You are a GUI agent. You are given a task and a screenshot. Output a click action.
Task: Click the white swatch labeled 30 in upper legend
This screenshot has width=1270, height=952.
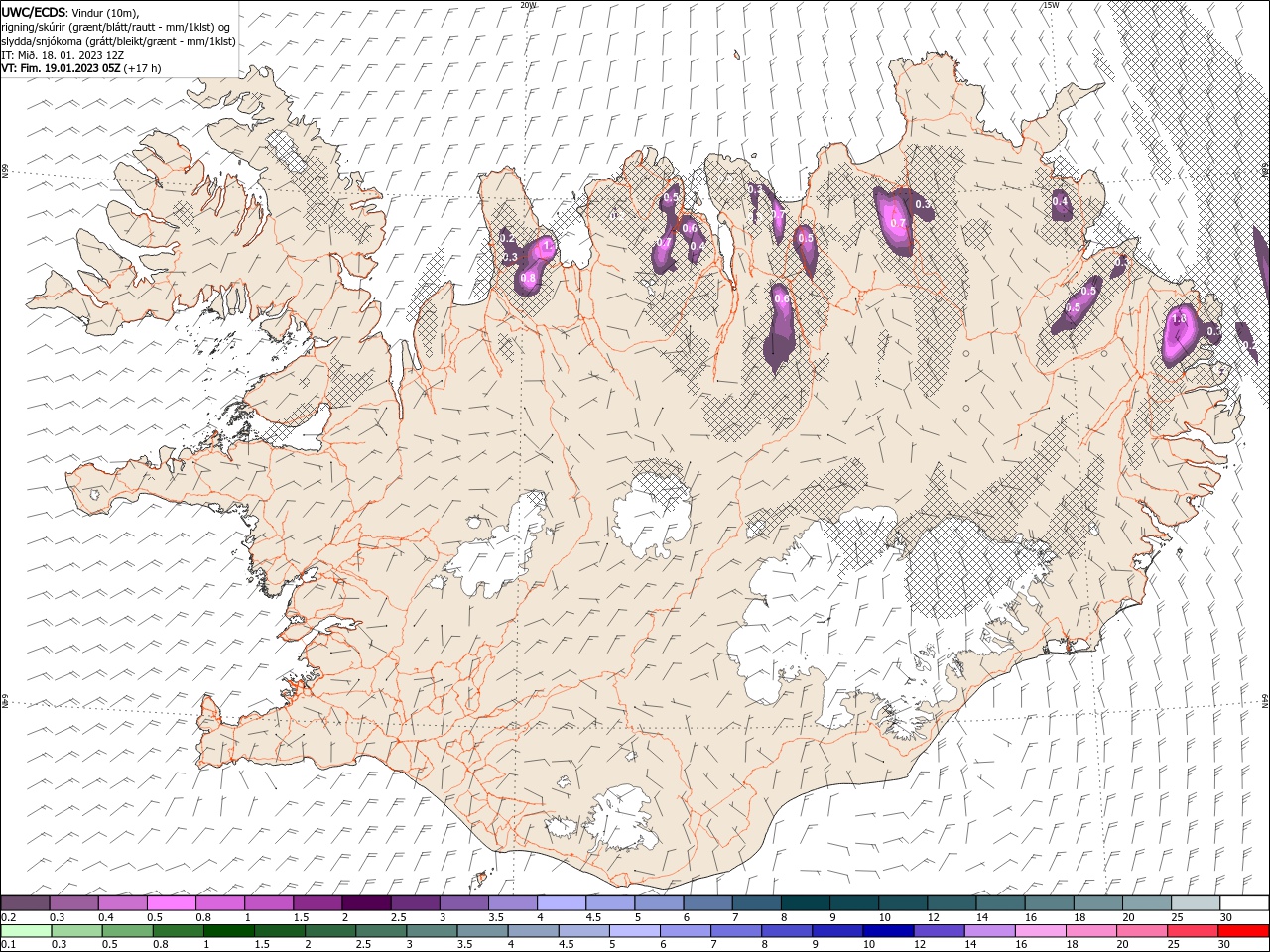(1244, 903)
